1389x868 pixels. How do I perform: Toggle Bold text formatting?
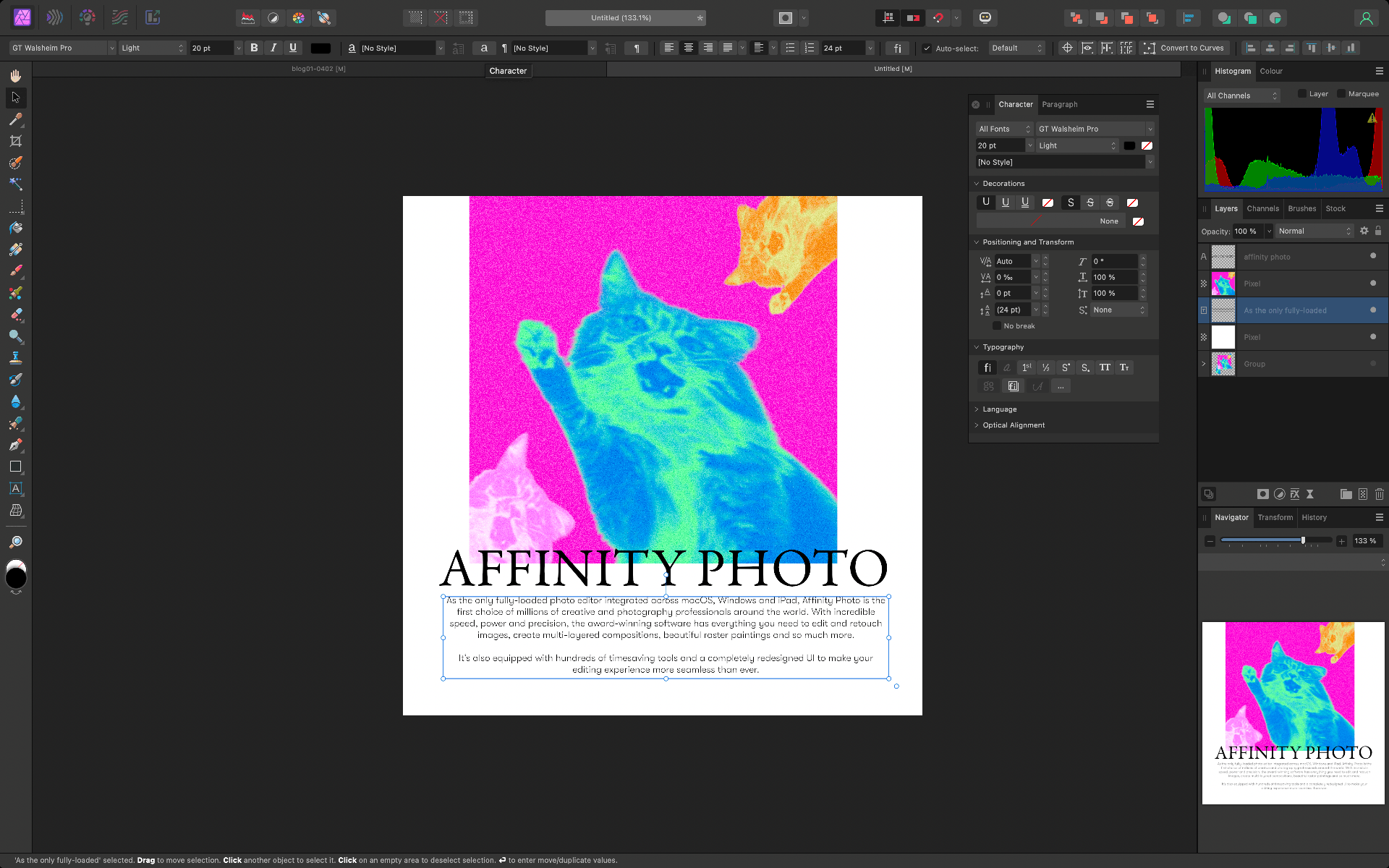tap(254, 48)
